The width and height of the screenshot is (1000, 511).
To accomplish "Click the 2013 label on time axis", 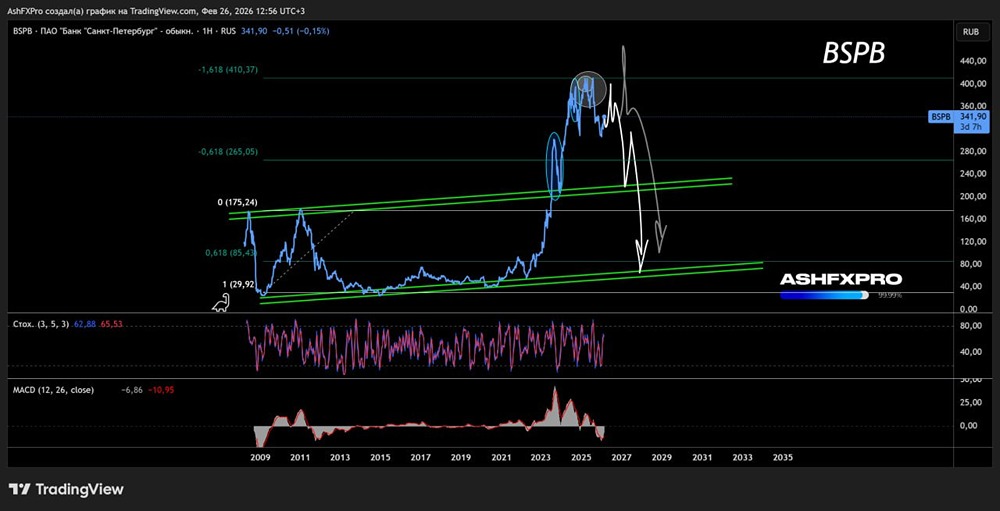I will click(340, 457).
